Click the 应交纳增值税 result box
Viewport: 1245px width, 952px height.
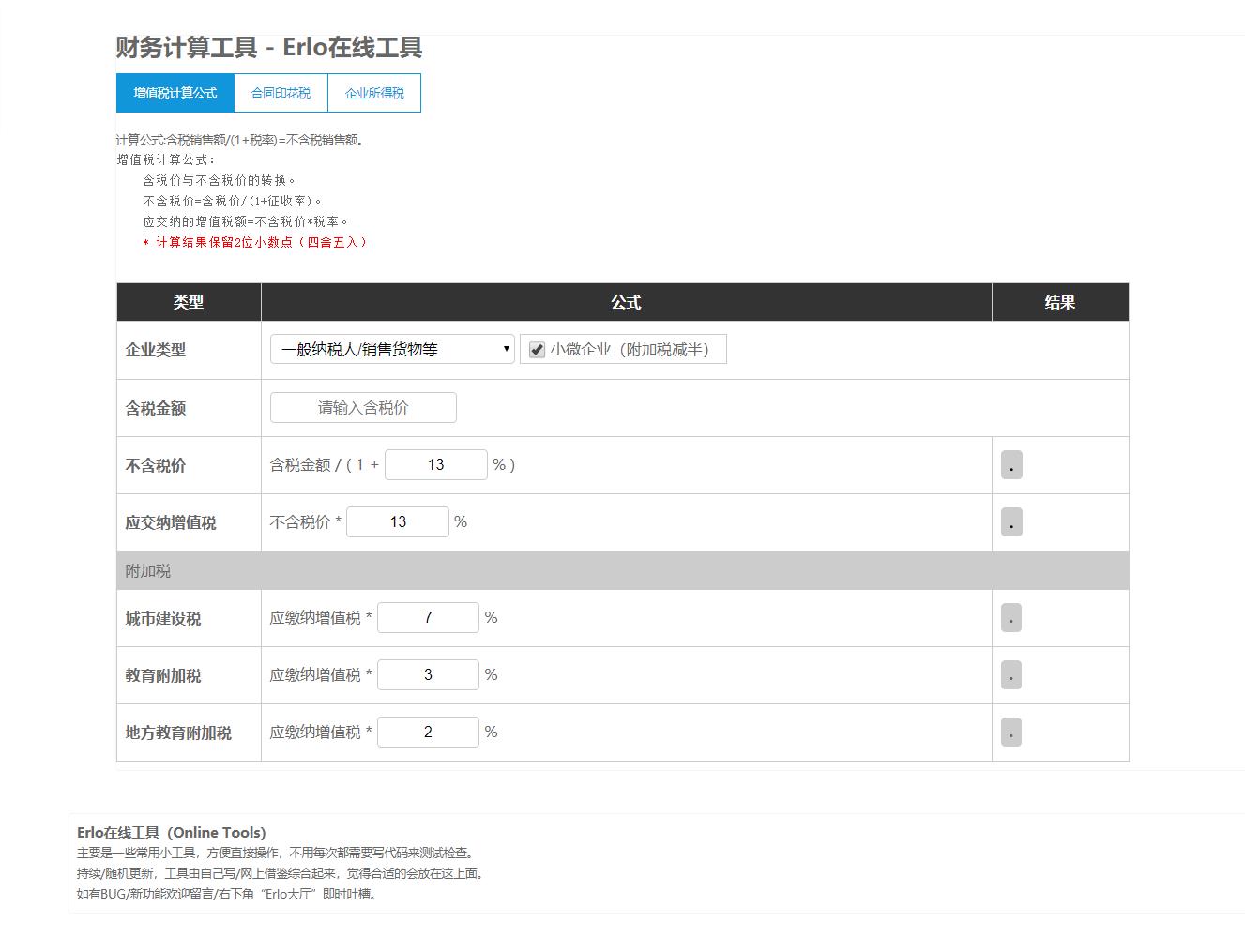click(1011, 522)
